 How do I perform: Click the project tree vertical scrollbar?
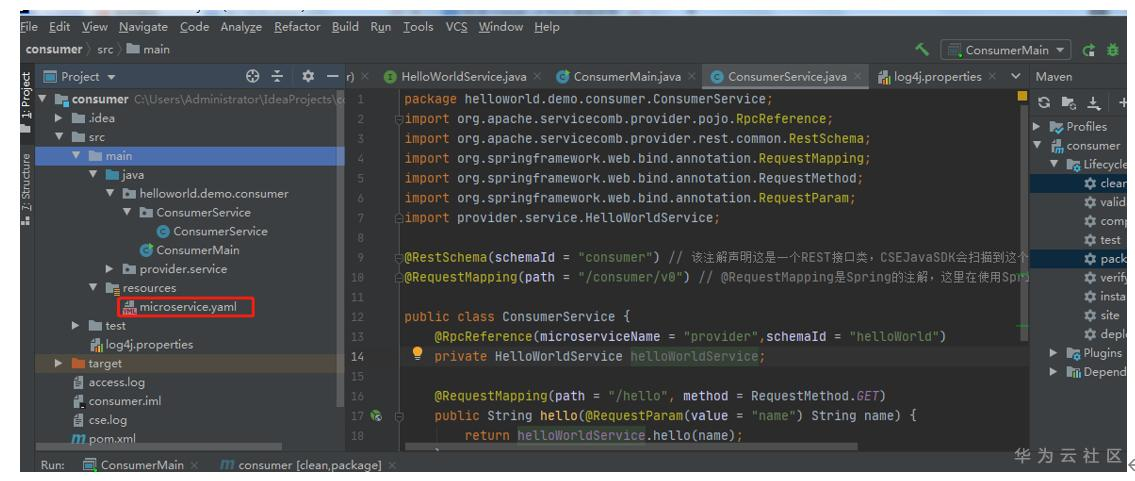341,246
